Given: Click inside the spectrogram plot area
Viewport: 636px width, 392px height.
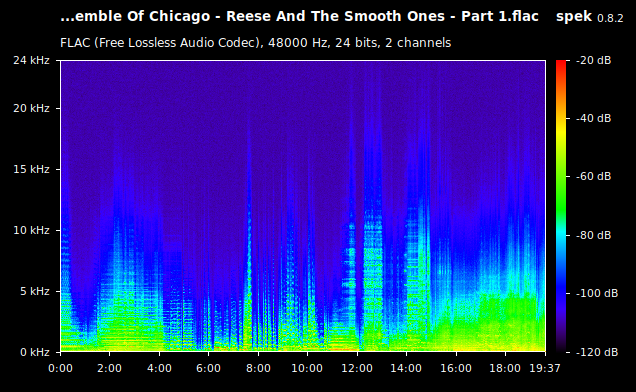Looking at the screenshot, I should click(x=303, y=206).
